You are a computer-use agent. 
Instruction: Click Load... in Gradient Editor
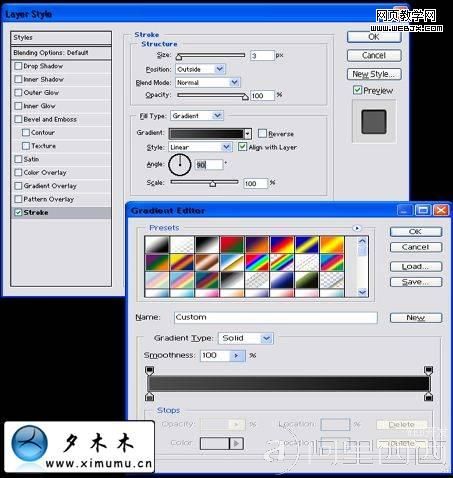click(416, 267)
